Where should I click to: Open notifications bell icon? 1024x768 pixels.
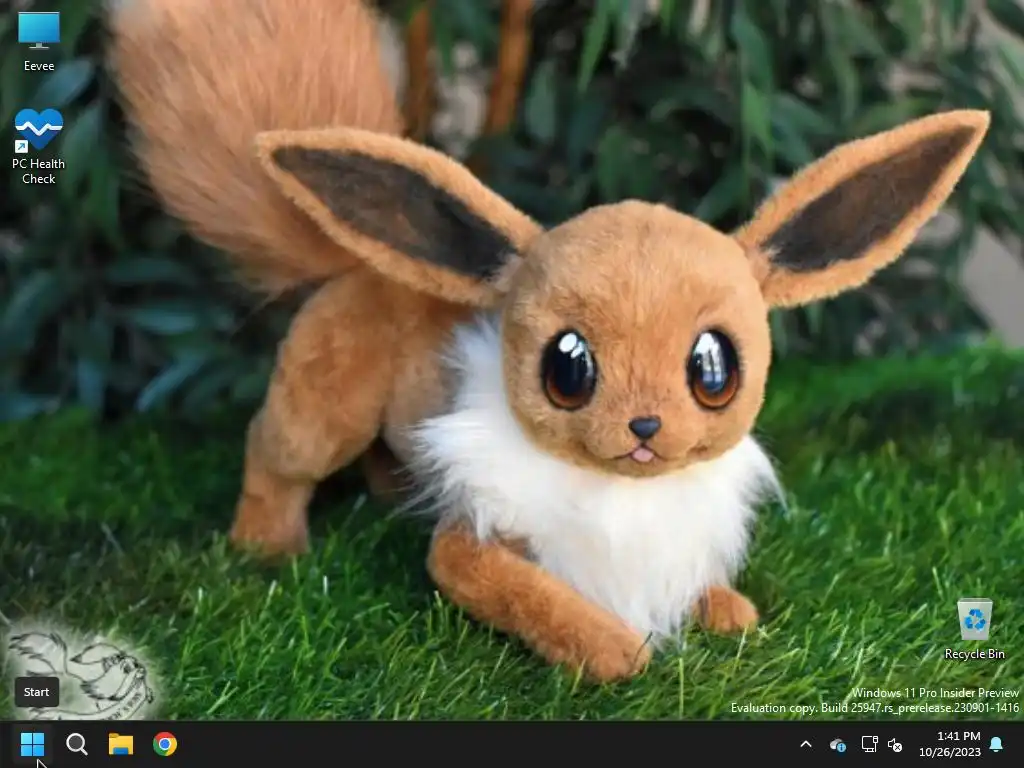click(x=997, y=744)
